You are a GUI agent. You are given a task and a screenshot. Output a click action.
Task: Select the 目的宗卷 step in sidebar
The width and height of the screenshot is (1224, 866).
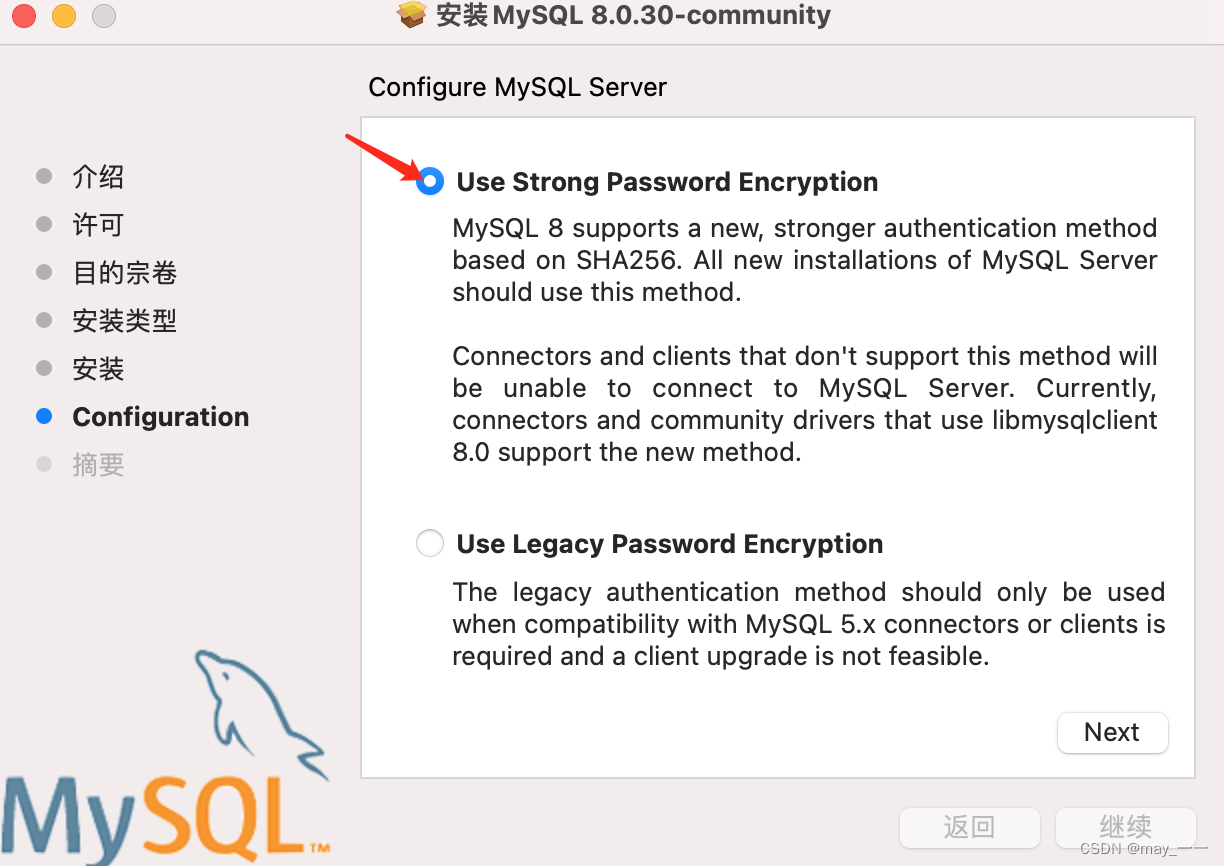(x=125, y=273)
